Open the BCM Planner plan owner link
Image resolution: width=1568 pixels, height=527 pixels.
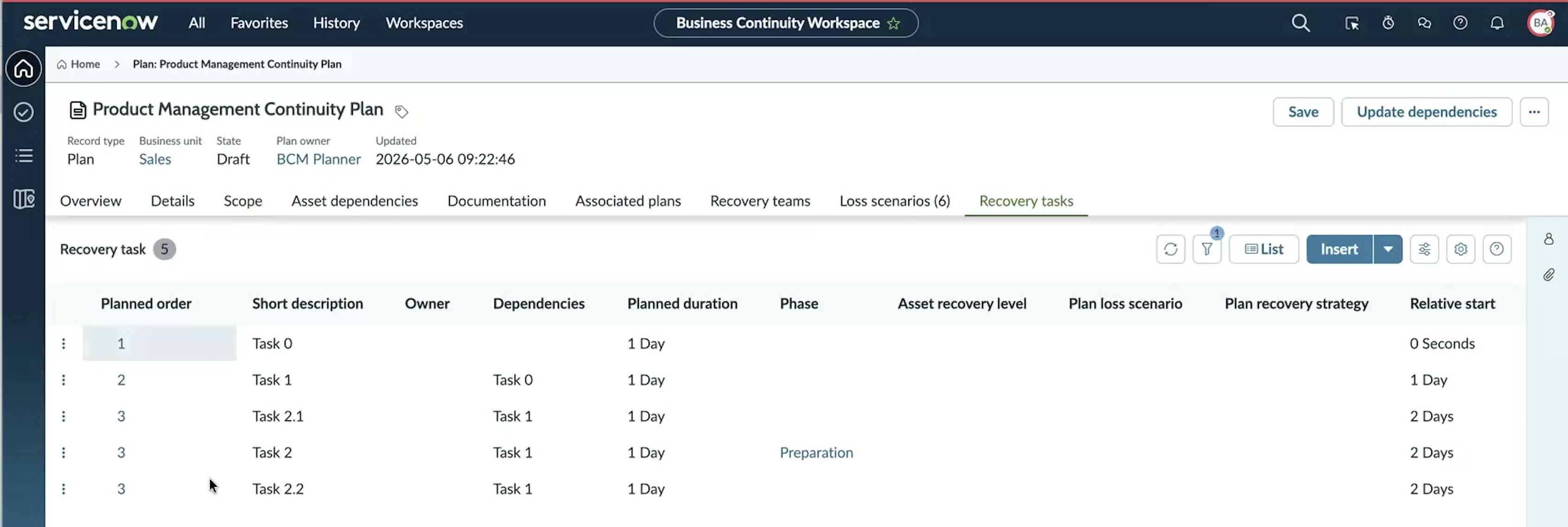click(x=319, y=160)
